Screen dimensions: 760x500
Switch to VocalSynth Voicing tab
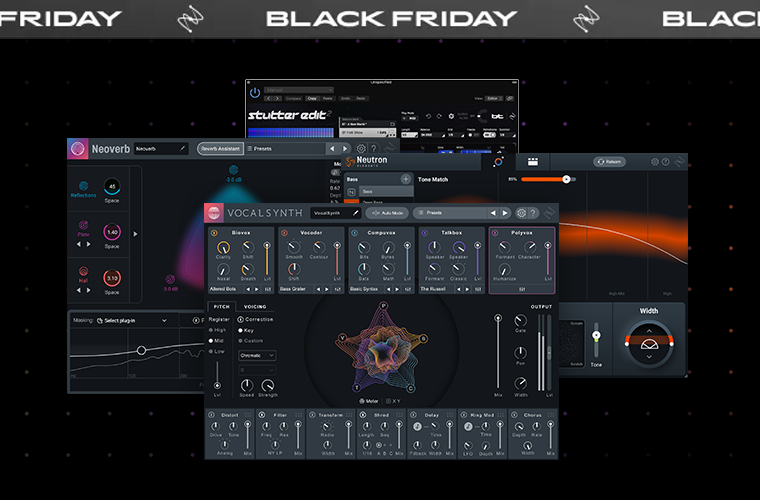click(255, 307)
